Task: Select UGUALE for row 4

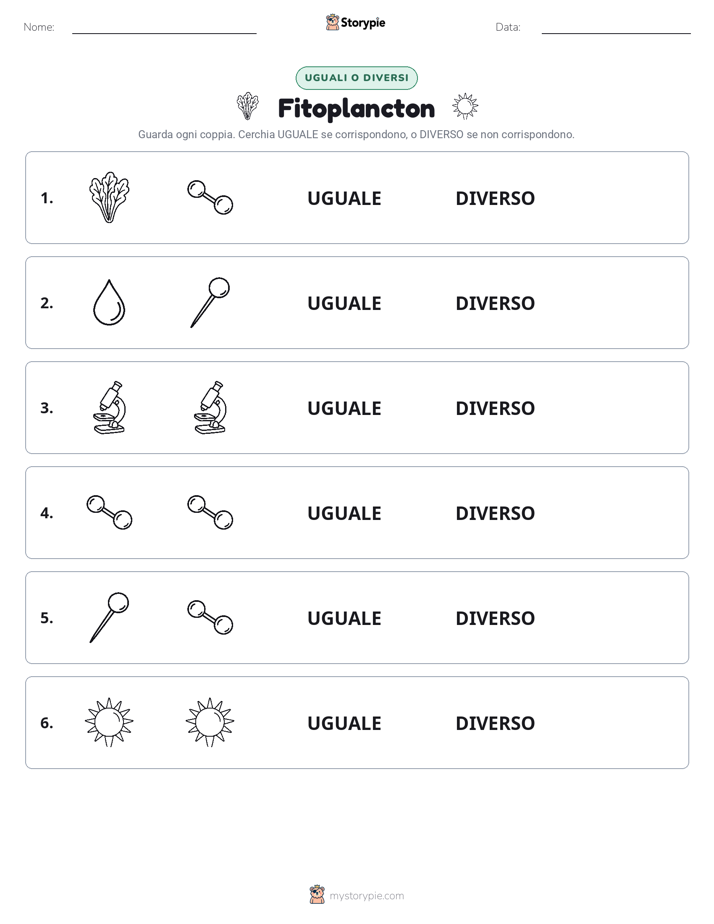Action: [x=344, y=513]
